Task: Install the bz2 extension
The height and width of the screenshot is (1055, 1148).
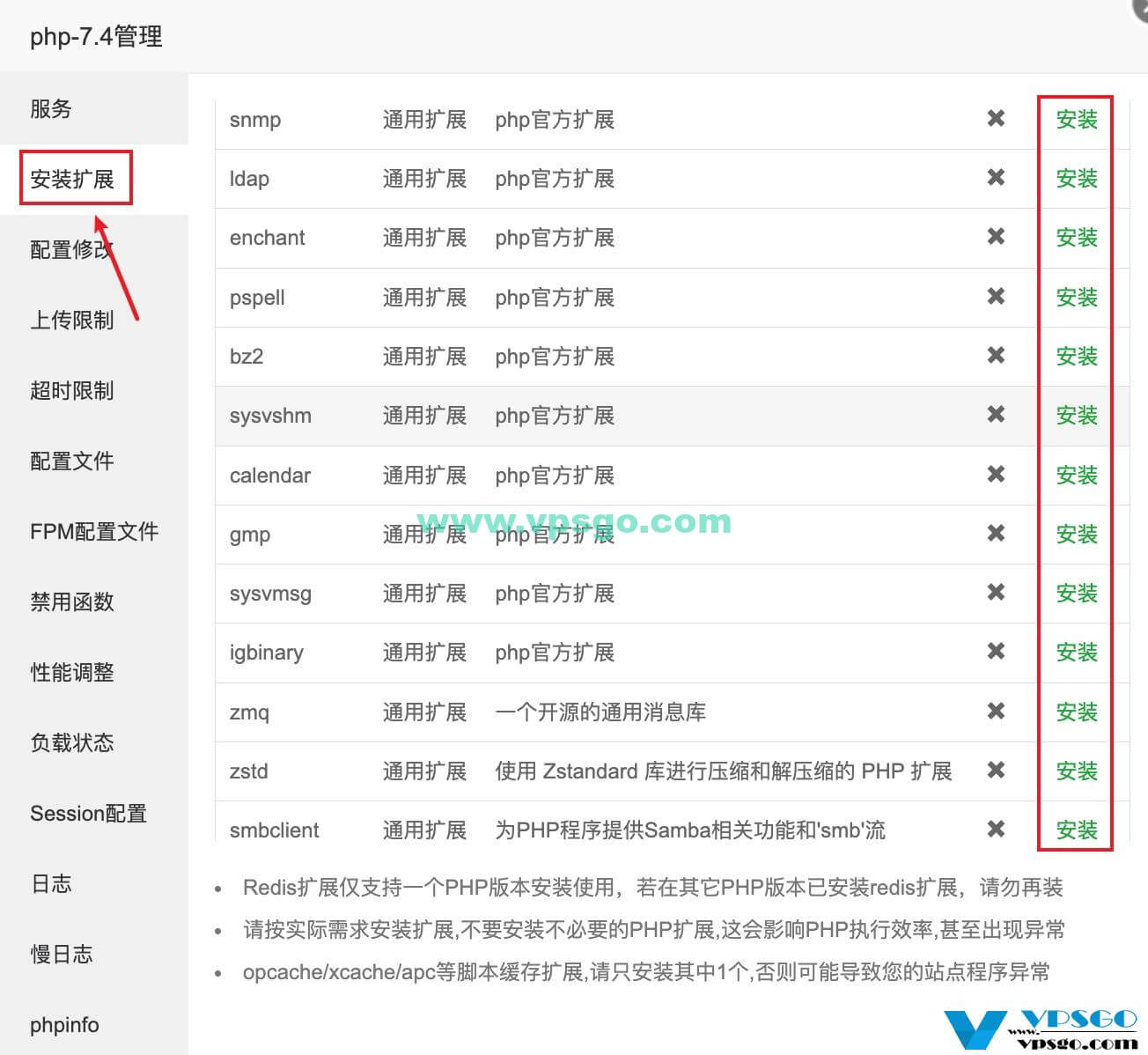Action: (x=1077, y=357)
